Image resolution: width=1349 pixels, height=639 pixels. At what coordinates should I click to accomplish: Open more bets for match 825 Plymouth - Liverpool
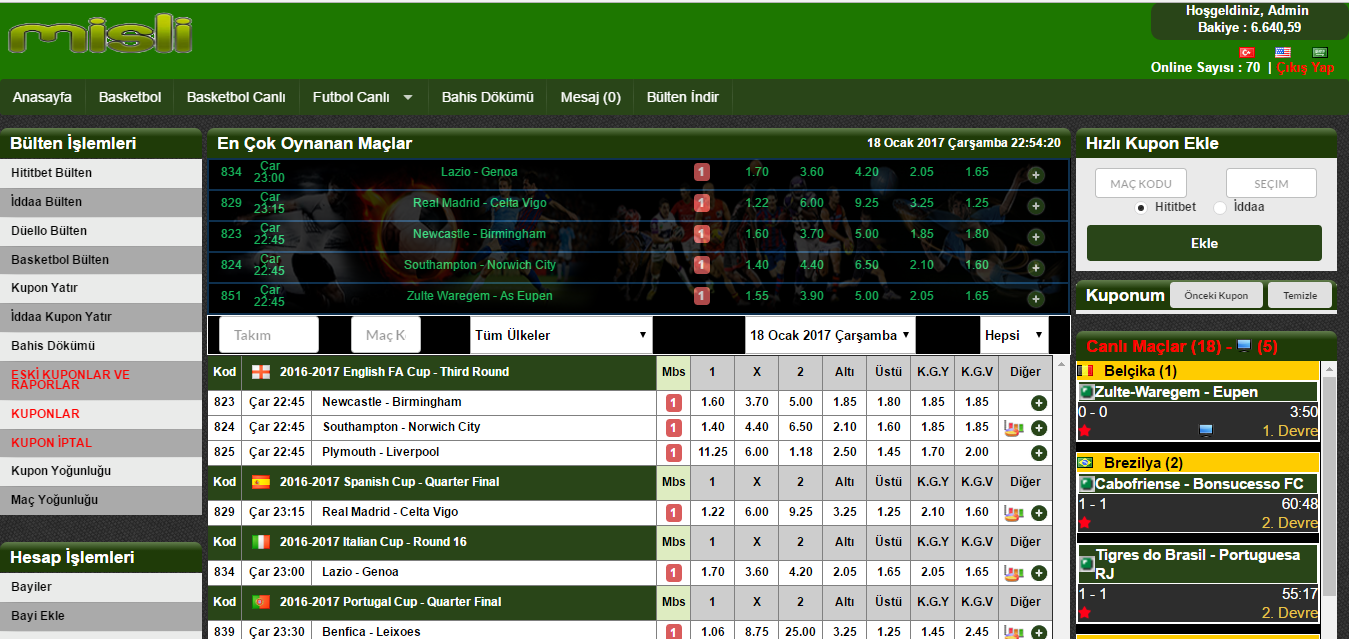1039,453
